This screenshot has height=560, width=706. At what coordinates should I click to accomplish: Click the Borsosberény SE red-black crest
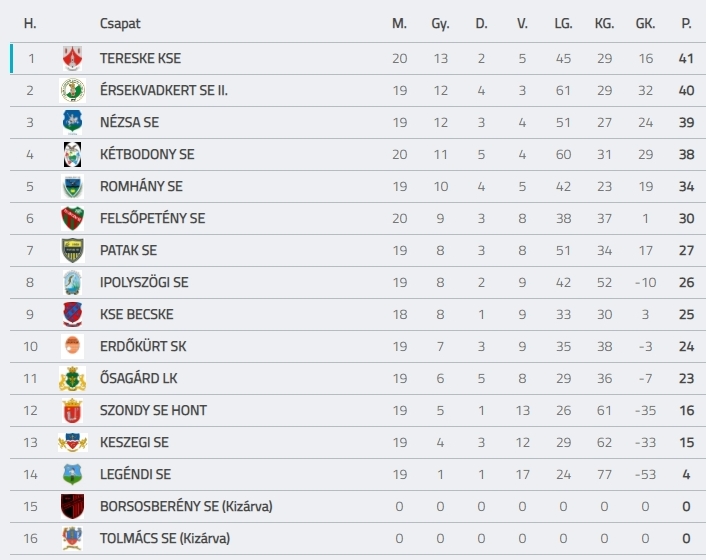pos(72,506)
